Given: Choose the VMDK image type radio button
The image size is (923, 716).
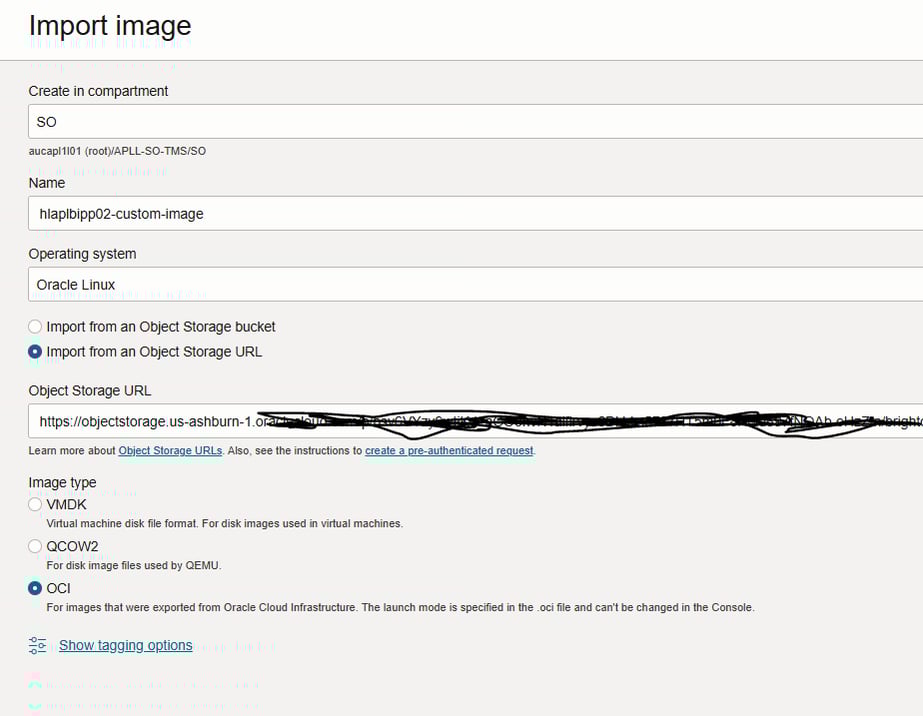Looking at the screenshot, I should 36,505.
